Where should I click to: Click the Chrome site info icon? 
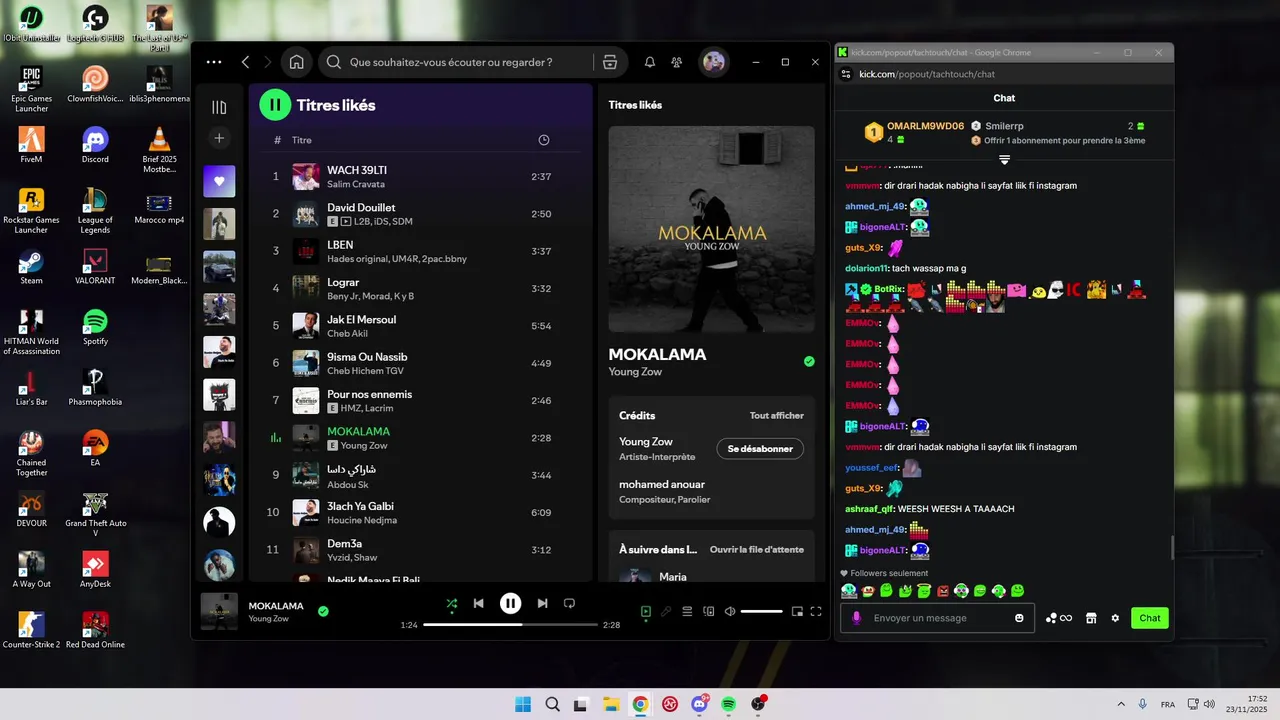(x=846, y=74)
